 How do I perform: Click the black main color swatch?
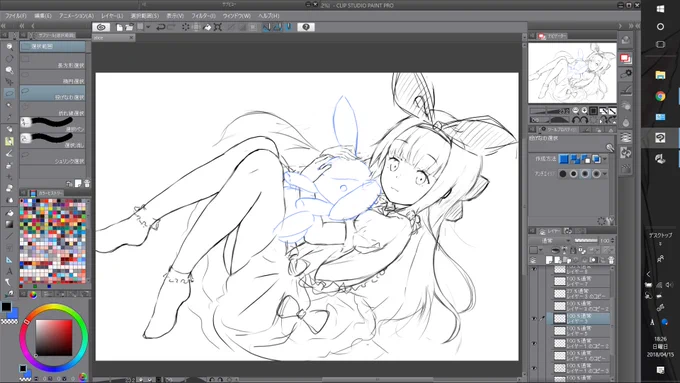coord(6,307)
